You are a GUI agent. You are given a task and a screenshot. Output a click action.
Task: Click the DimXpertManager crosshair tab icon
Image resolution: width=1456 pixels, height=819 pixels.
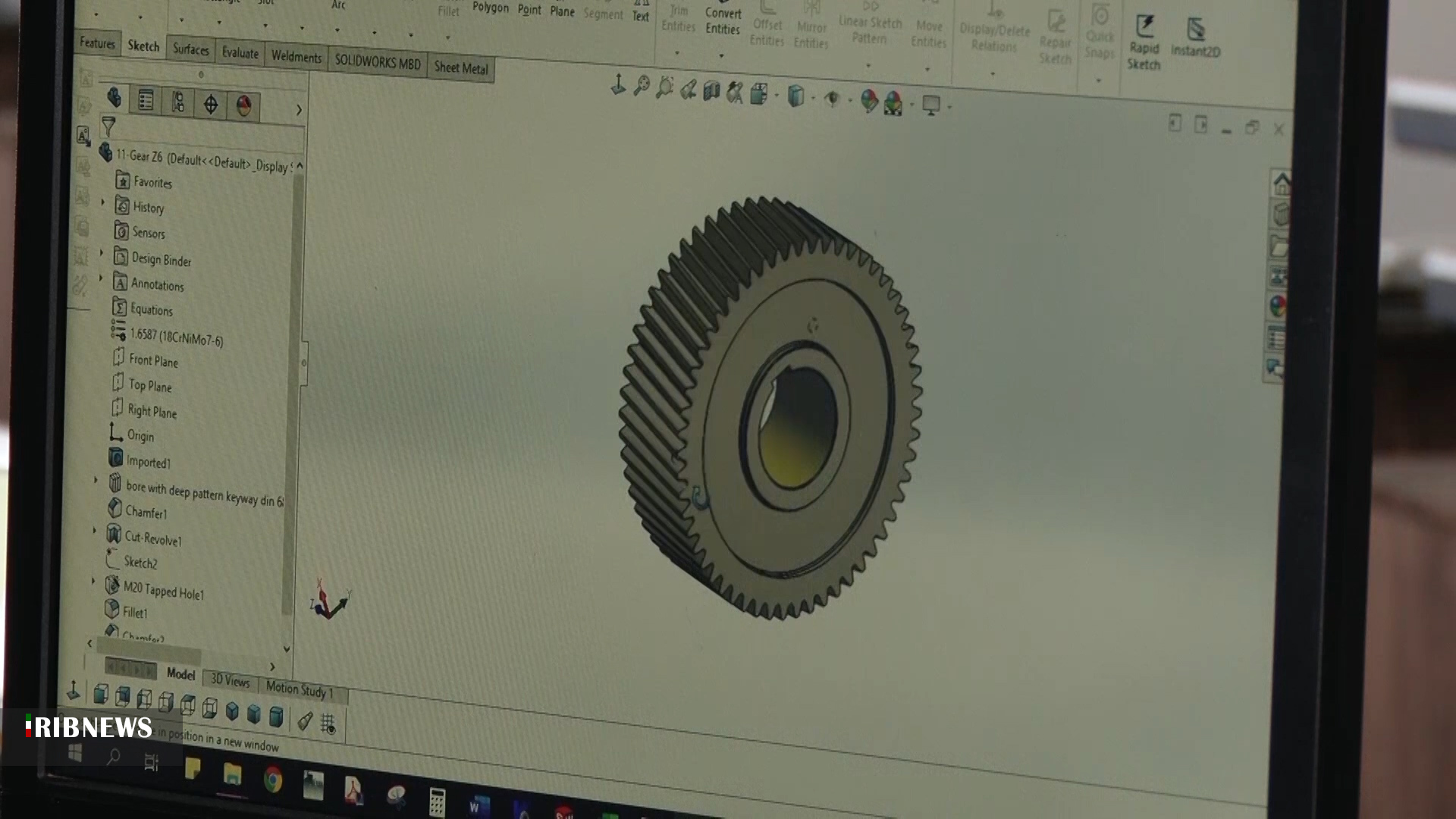click(211, 105)
